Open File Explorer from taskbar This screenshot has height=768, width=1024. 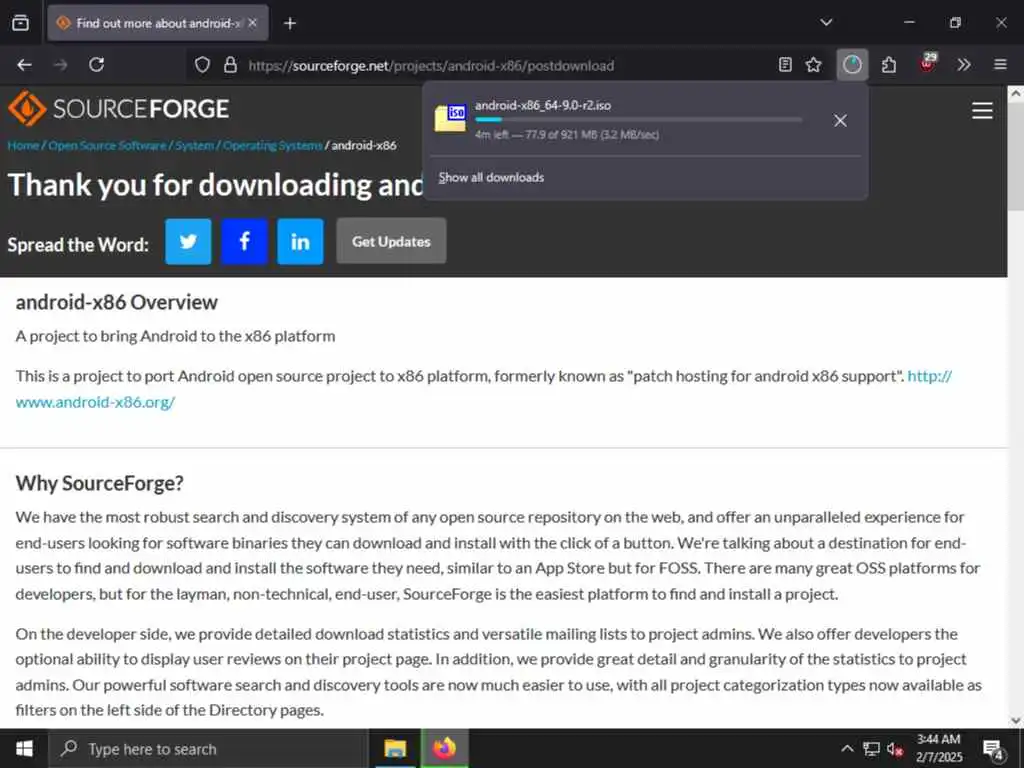tap(395, 748)
